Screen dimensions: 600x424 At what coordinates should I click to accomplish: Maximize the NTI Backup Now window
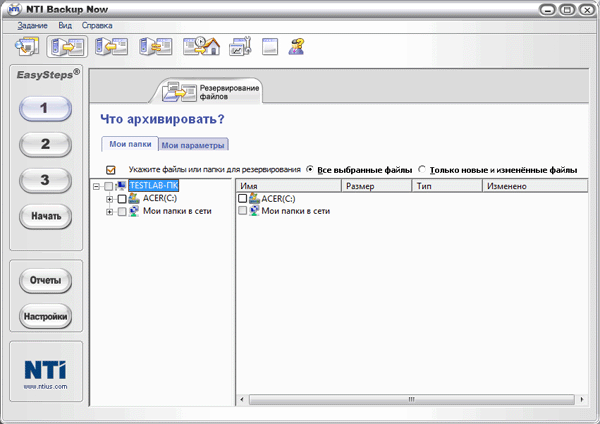click(567, 10)
